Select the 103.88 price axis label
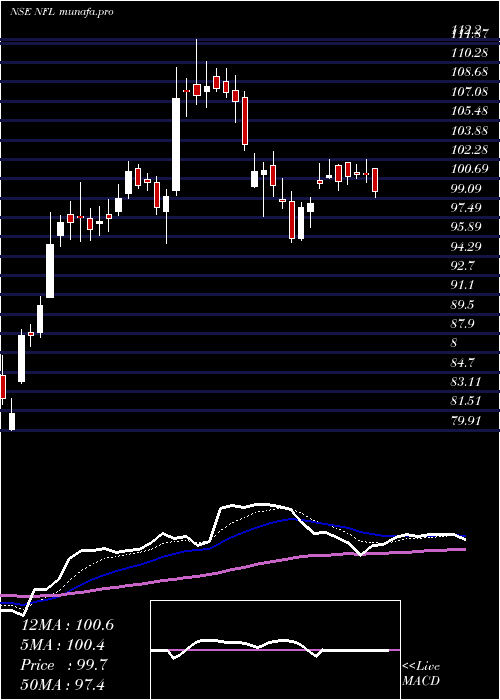This screenshot has width=500, height=700. (x=469, y=130)
